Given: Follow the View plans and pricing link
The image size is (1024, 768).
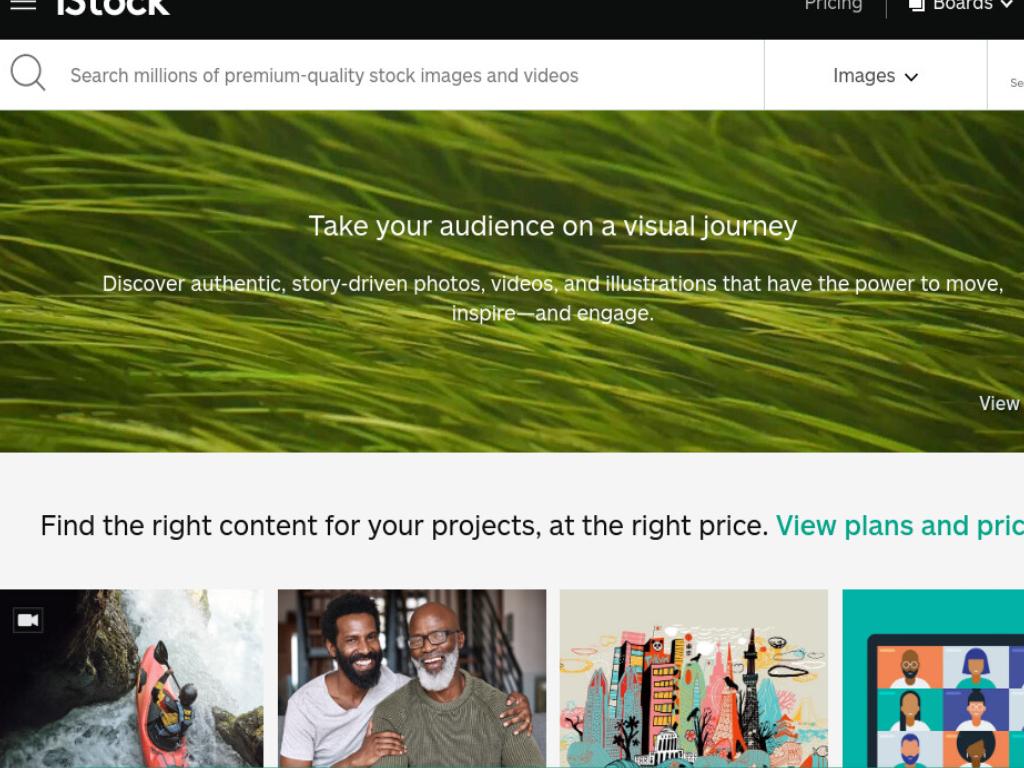Looking at the screenshot, I should (900, 526).
